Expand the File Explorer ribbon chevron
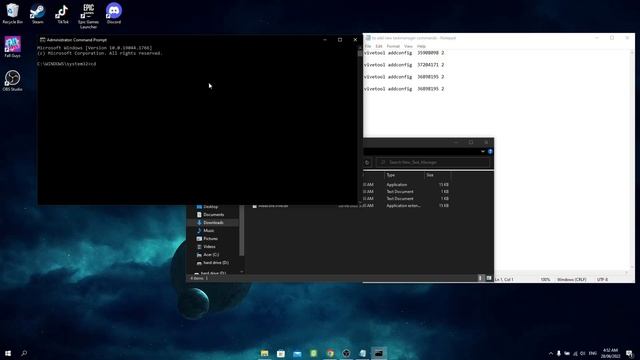Viewport: 640px width, 360px height. pyautogui.click(x=482, y=151)
